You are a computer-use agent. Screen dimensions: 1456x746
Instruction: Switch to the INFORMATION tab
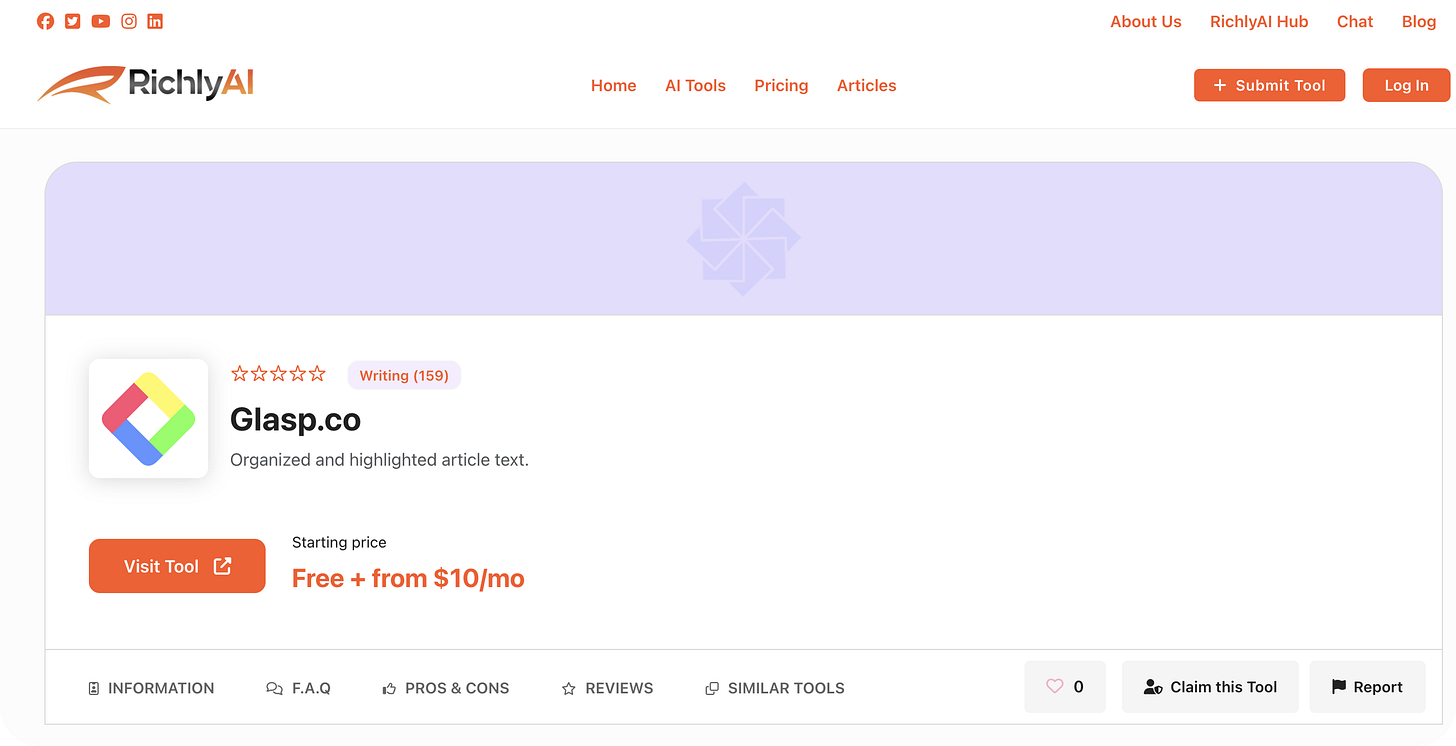151,688
